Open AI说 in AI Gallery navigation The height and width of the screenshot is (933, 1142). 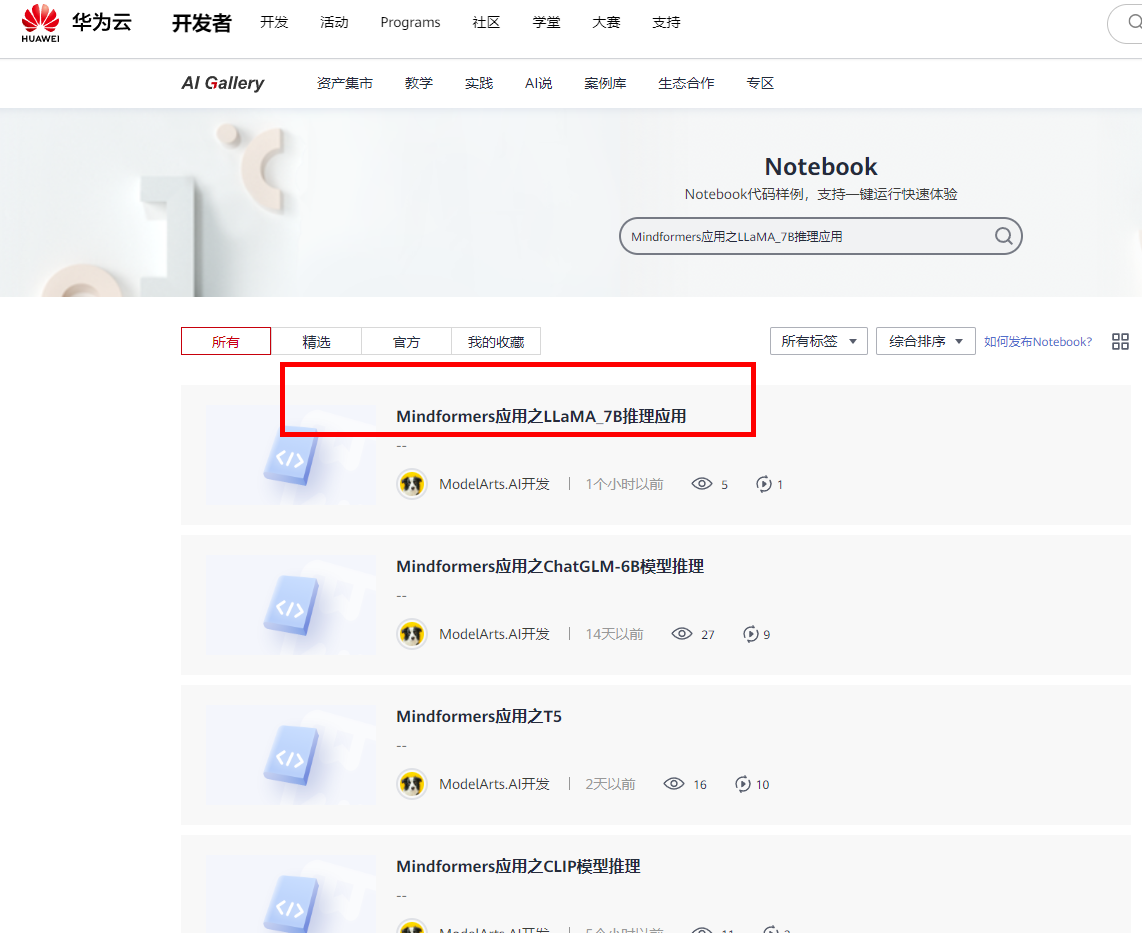[x=538, y=83]
